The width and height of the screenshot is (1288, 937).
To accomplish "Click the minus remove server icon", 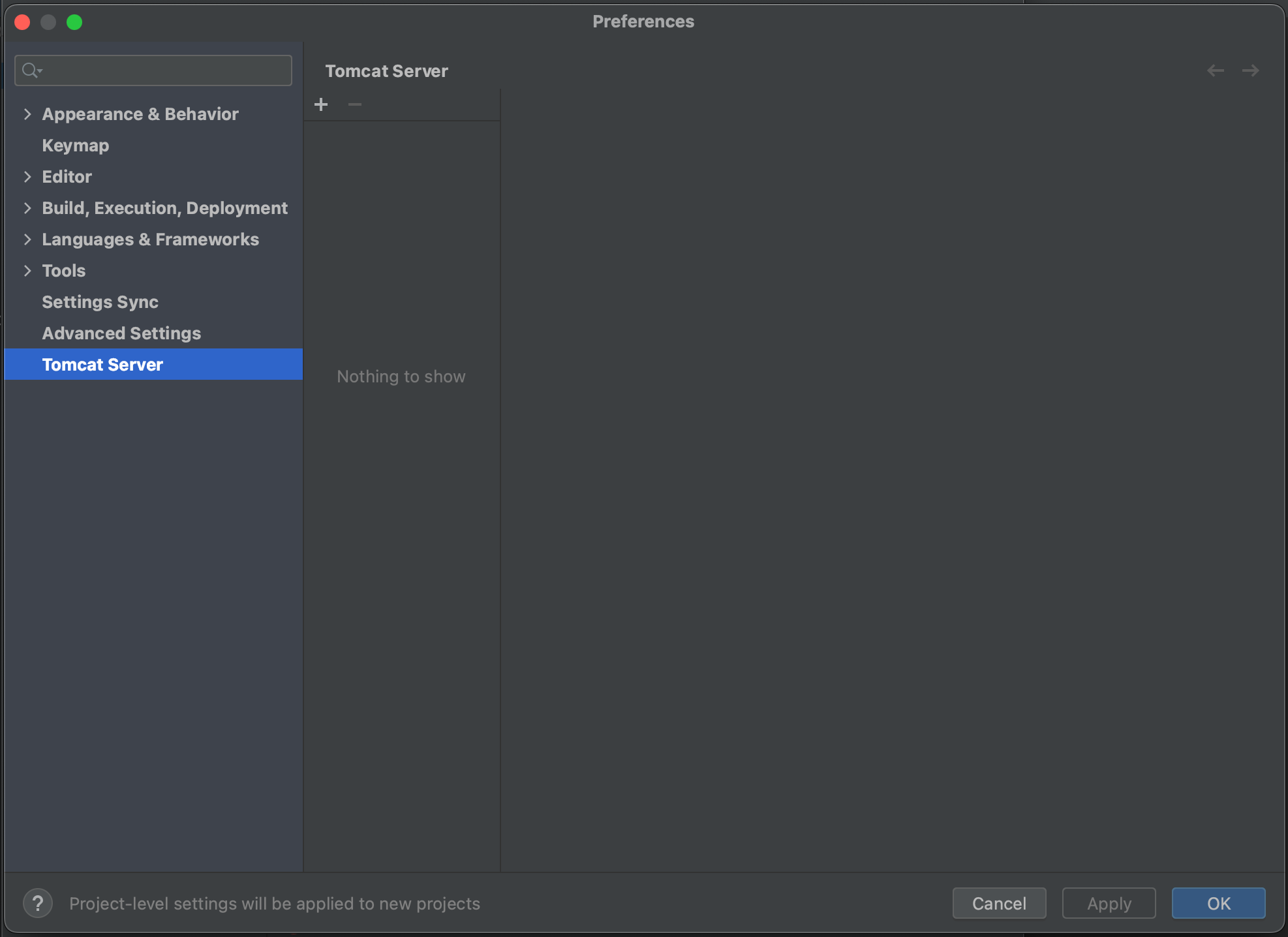I will (x=355, y=104).
